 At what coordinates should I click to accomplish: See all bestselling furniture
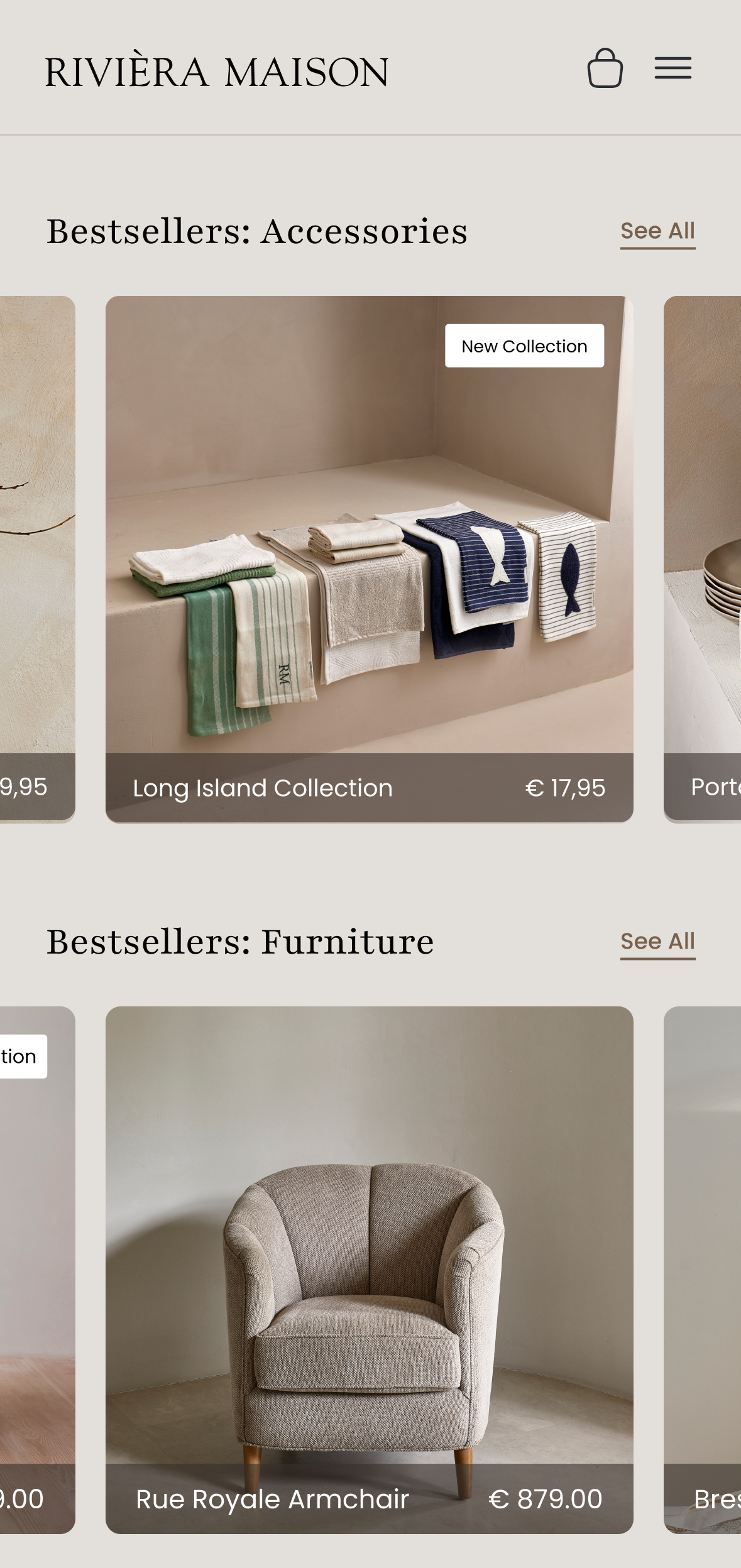(x=657, y=943)
